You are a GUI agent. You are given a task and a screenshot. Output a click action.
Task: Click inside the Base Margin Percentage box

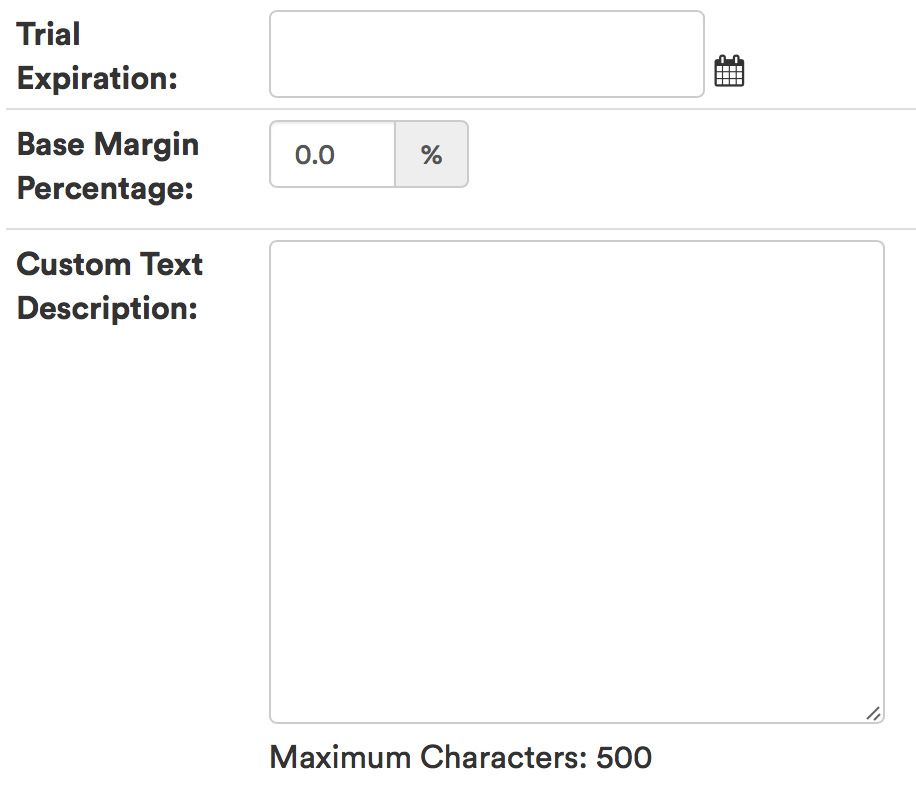coord(331,154)
